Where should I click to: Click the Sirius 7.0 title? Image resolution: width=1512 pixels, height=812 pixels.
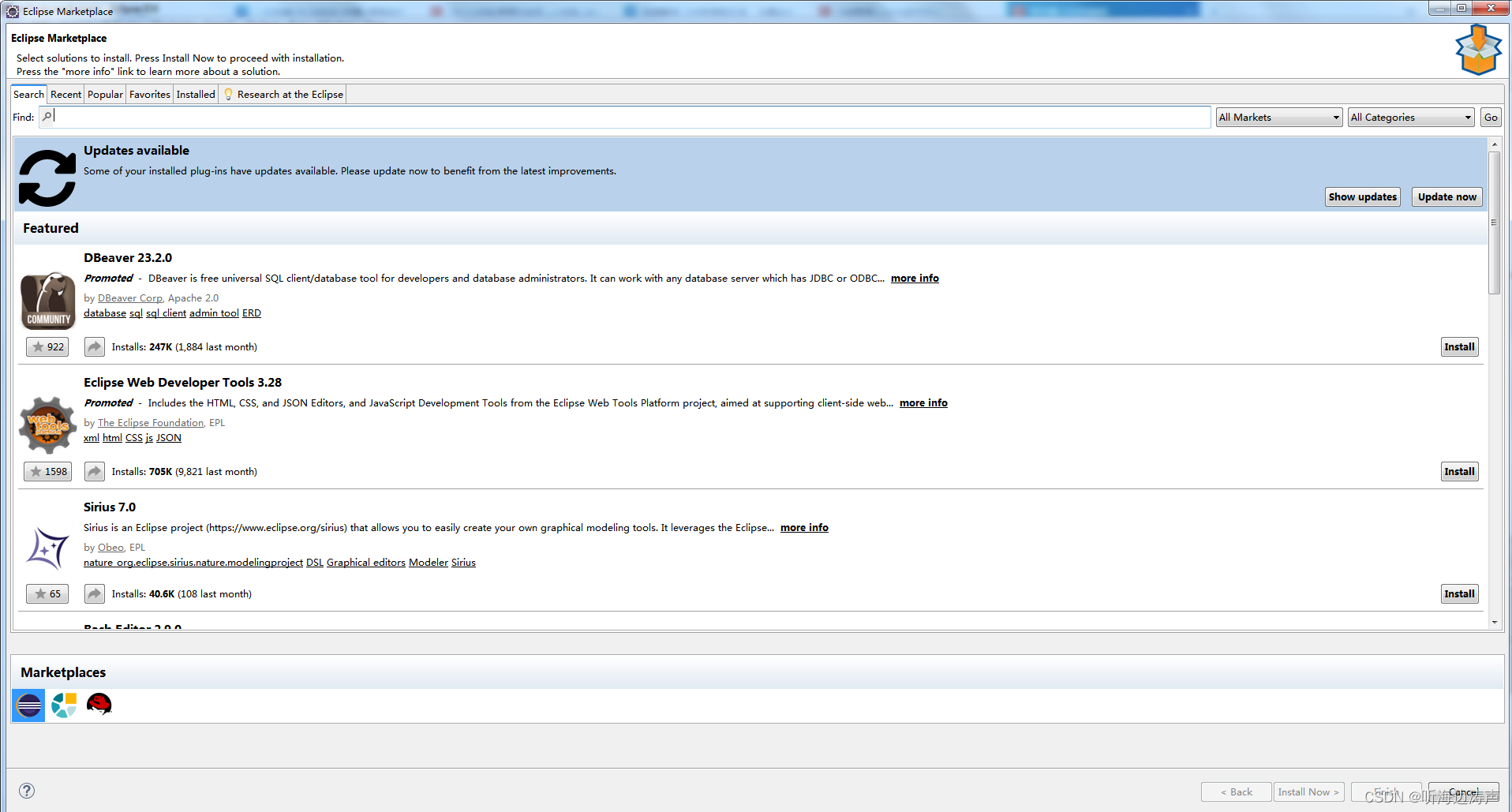[110, 507]
